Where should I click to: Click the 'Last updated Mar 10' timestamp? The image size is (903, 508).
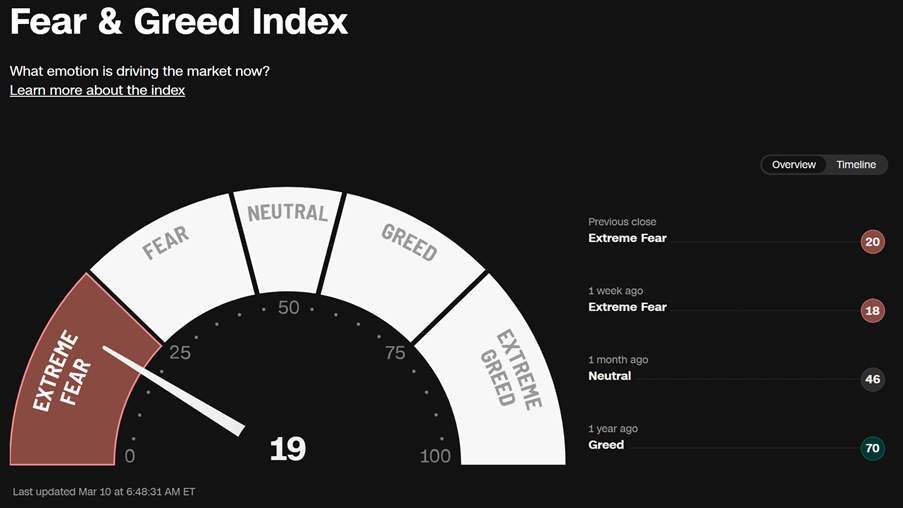click(104, 492)
